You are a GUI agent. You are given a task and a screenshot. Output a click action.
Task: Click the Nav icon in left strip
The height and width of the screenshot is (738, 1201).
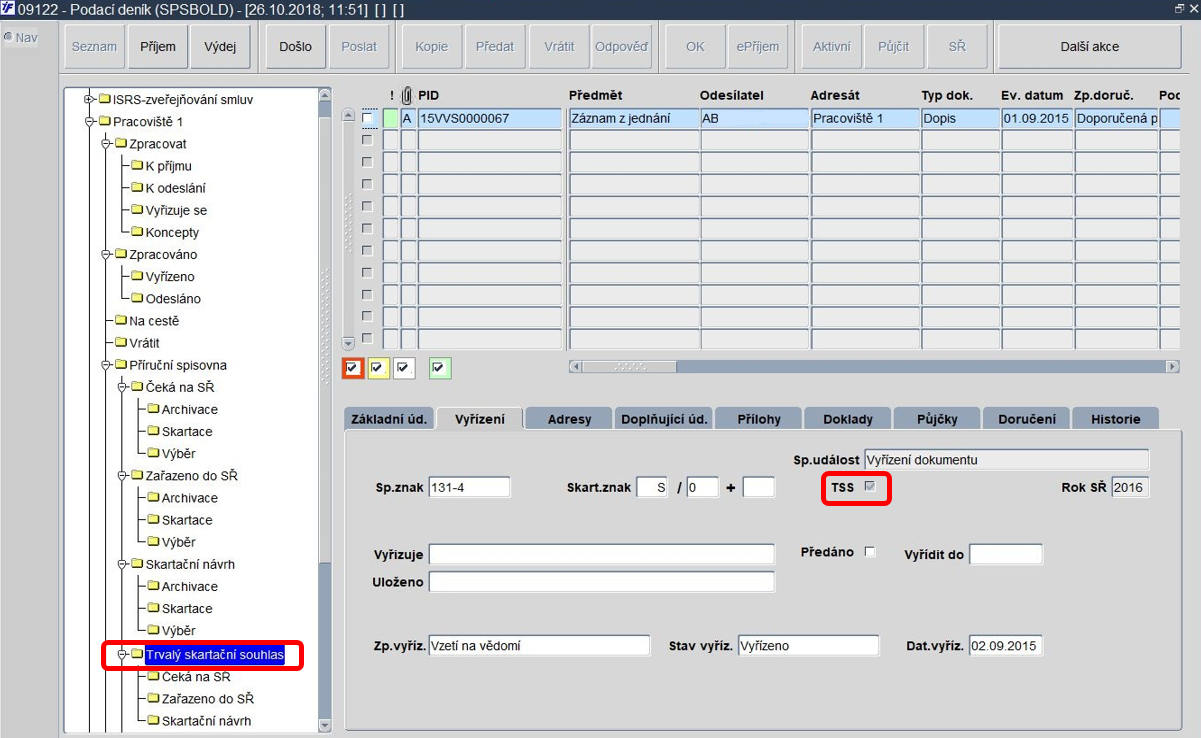[x=9, y=38]
